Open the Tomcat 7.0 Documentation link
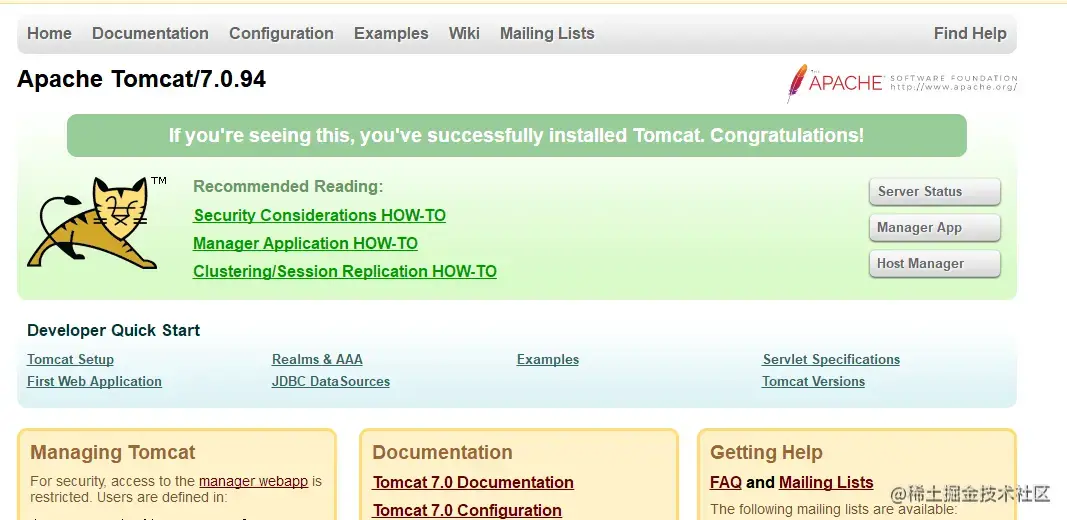 [474, 483]
